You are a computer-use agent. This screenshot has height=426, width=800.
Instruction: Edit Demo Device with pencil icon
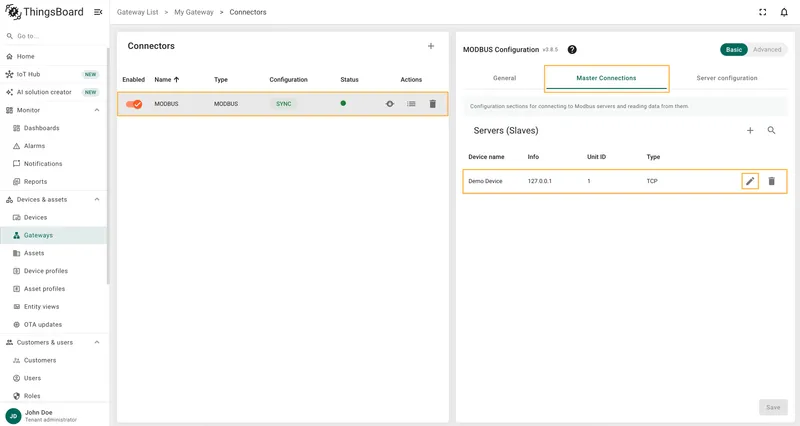click(x=750, y=181)
